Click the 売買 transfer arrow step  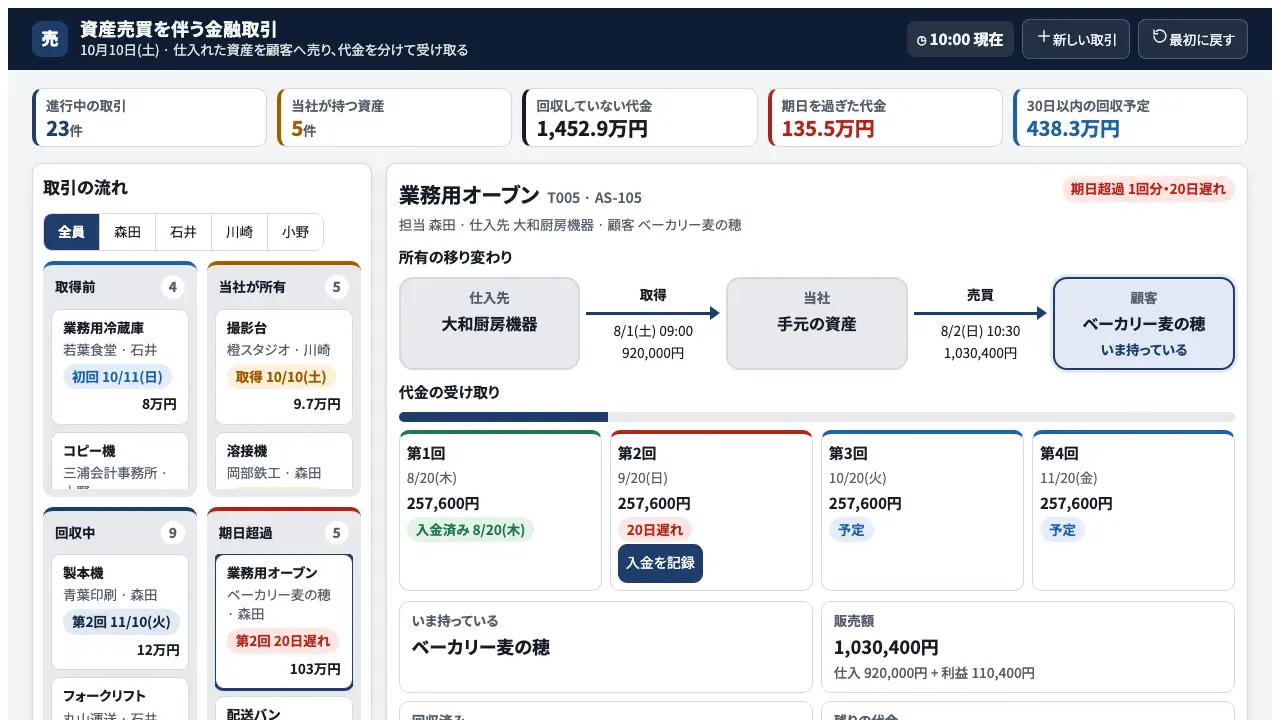(x=980, y=324)
